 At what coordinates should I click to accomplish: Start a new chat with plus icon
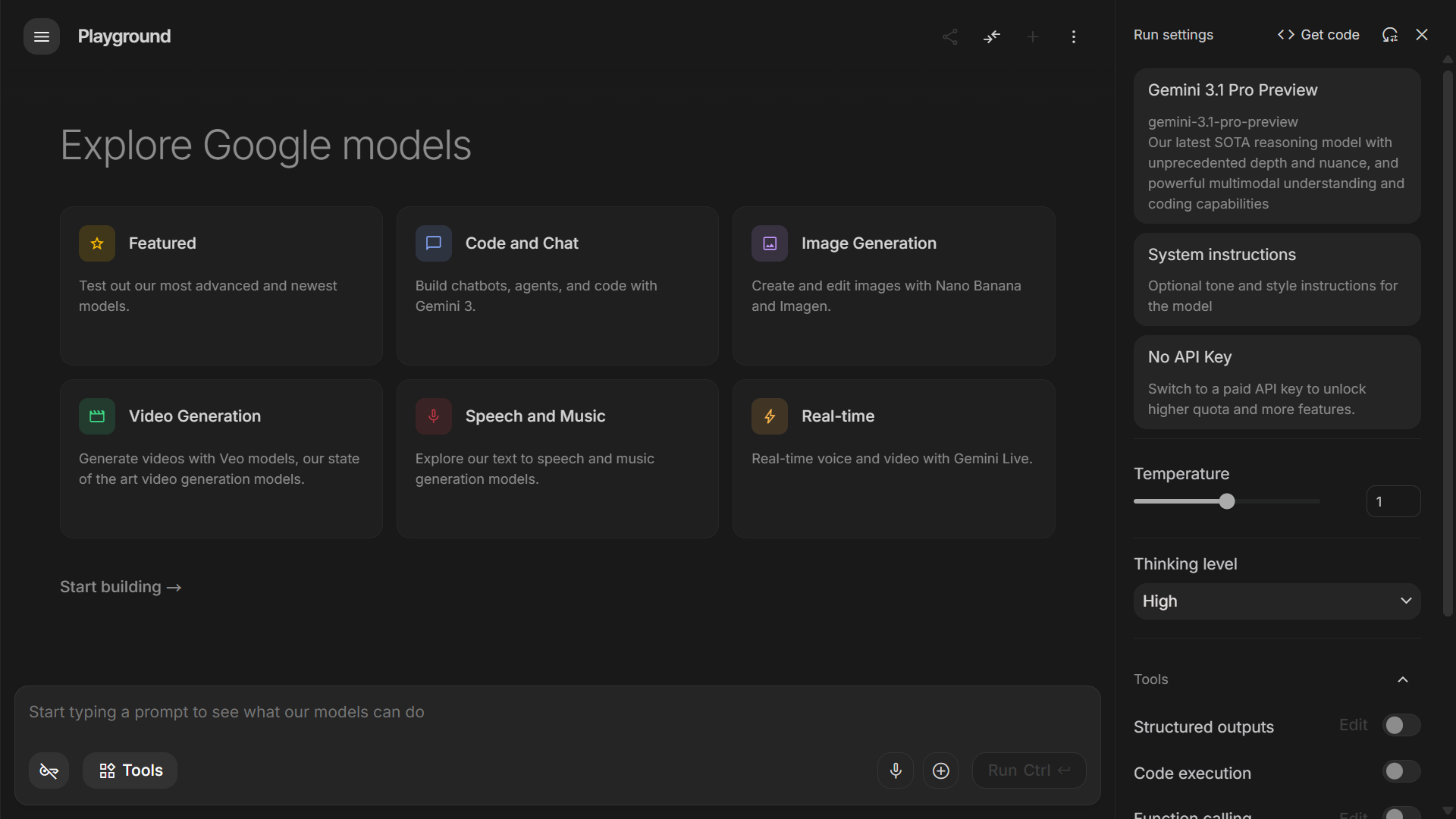[1033, 36]
